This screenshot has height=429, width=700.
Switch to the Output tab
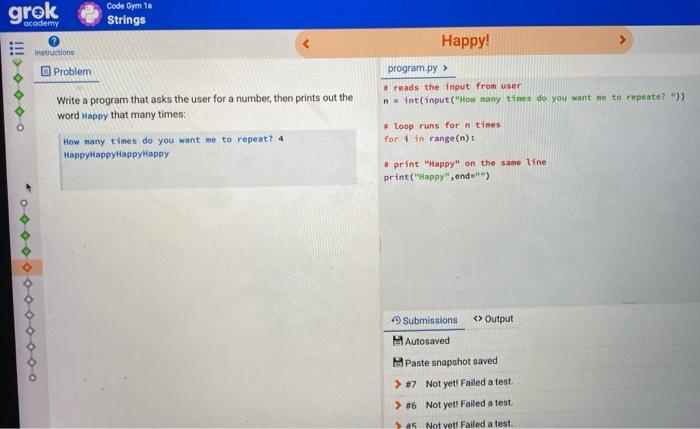493,319
